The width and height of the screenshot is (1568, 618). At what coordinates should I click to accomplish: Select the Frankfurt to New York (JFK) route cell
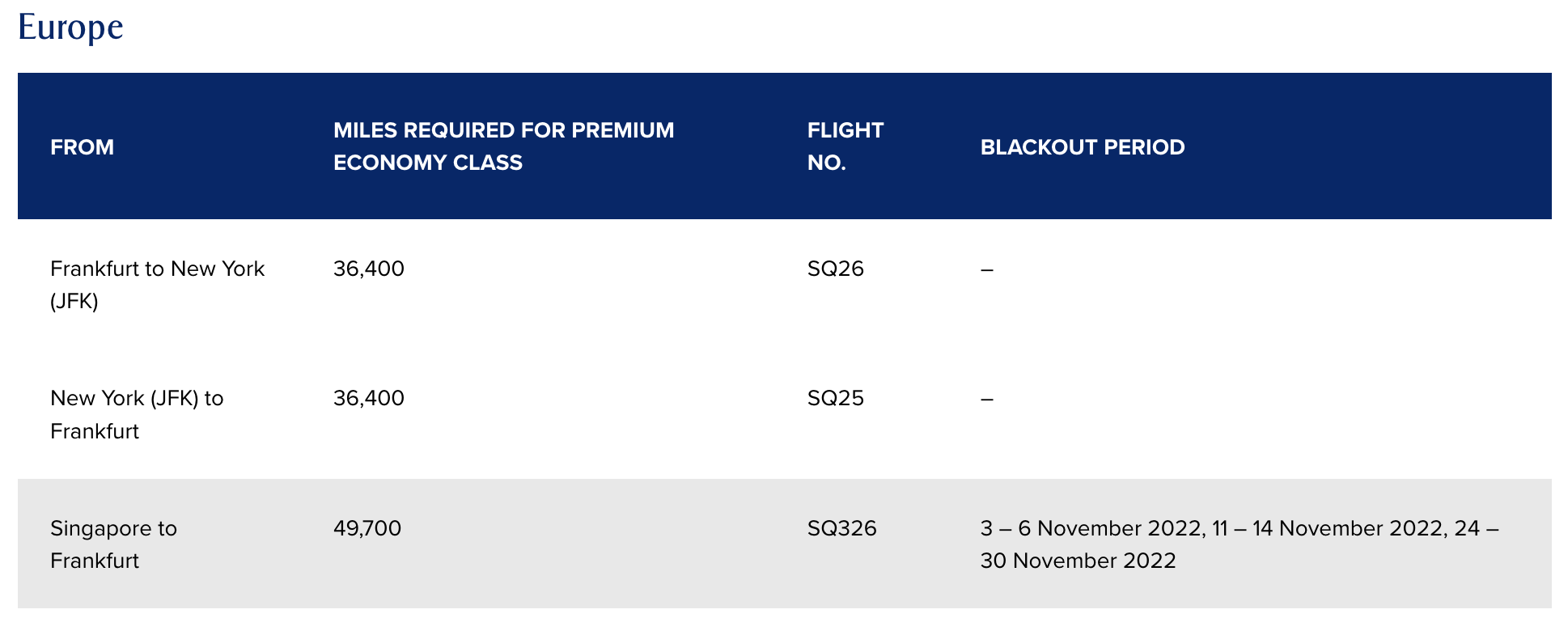tap(157, 285)
